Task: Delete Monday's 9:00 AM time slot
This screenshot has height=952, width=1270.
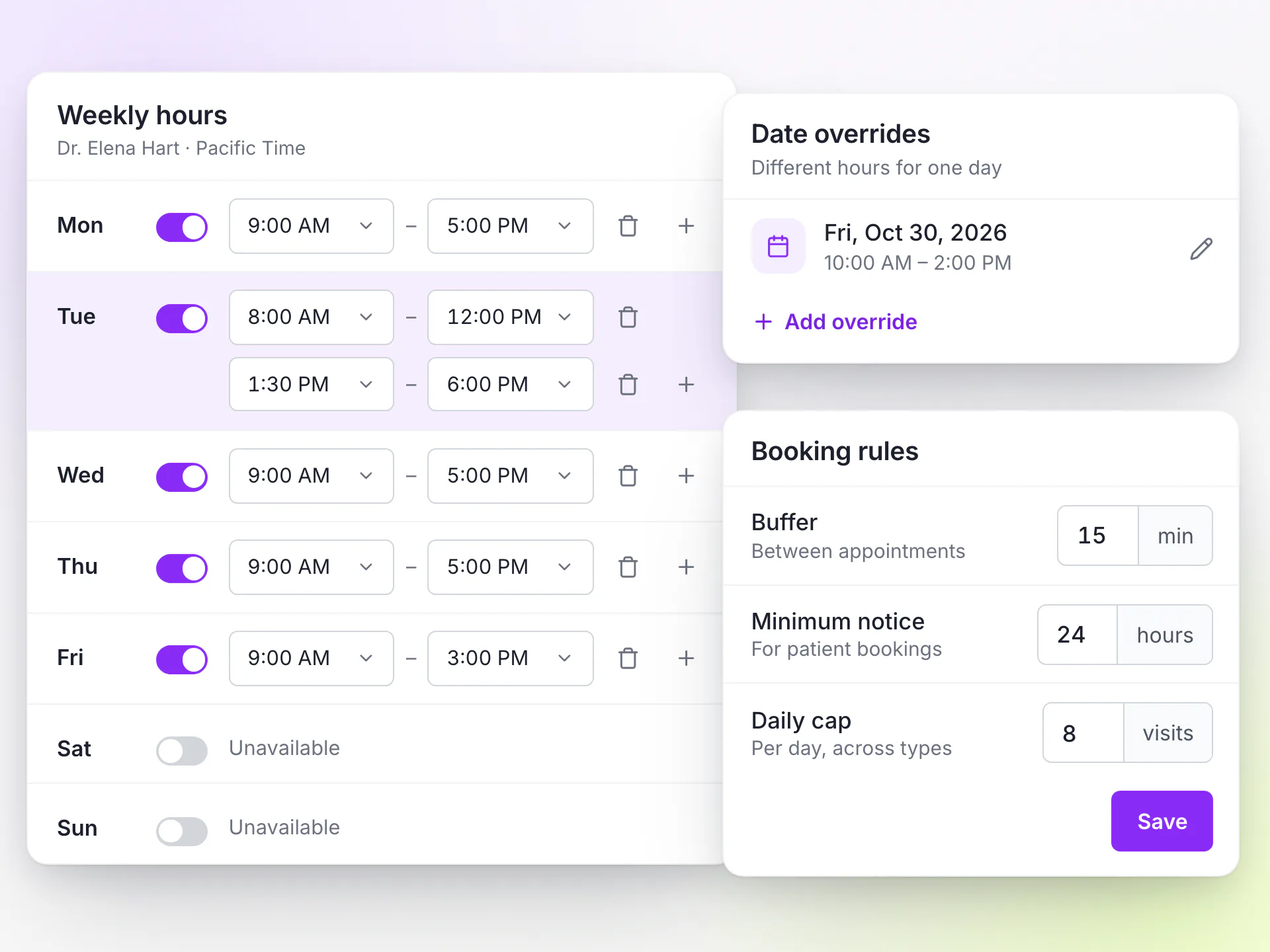Action: pos(628,226)
